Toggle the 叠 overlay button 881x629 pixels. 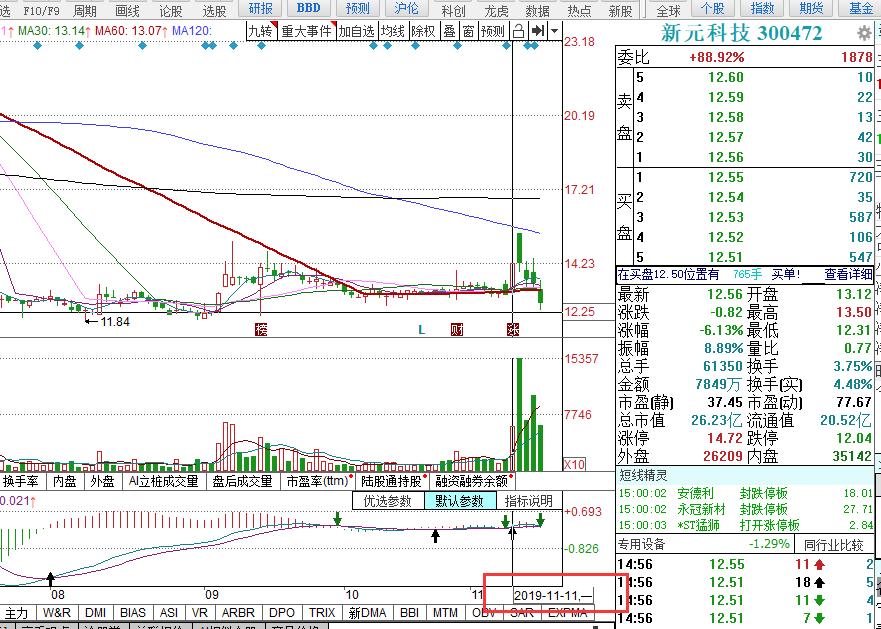(449, 31)
